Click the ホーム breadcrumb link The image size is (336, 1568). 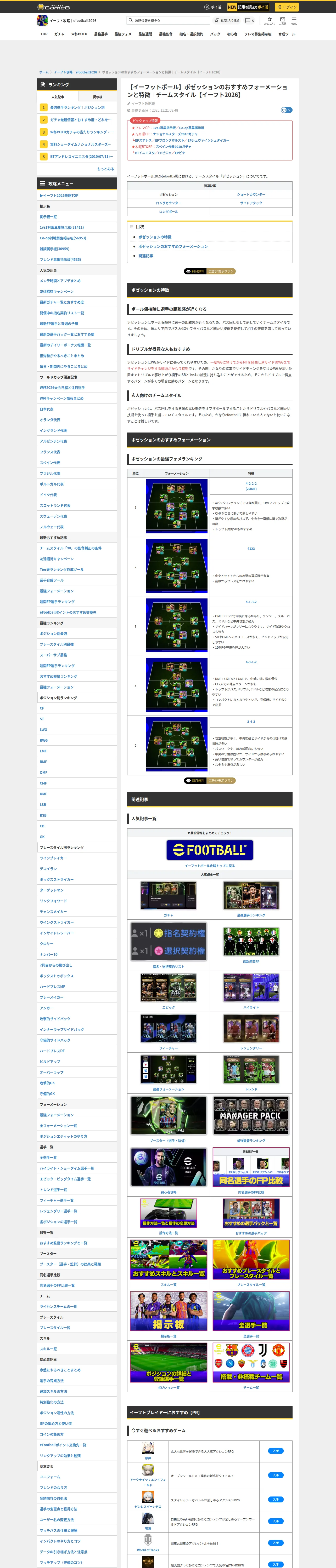click(x=44, y=72)
